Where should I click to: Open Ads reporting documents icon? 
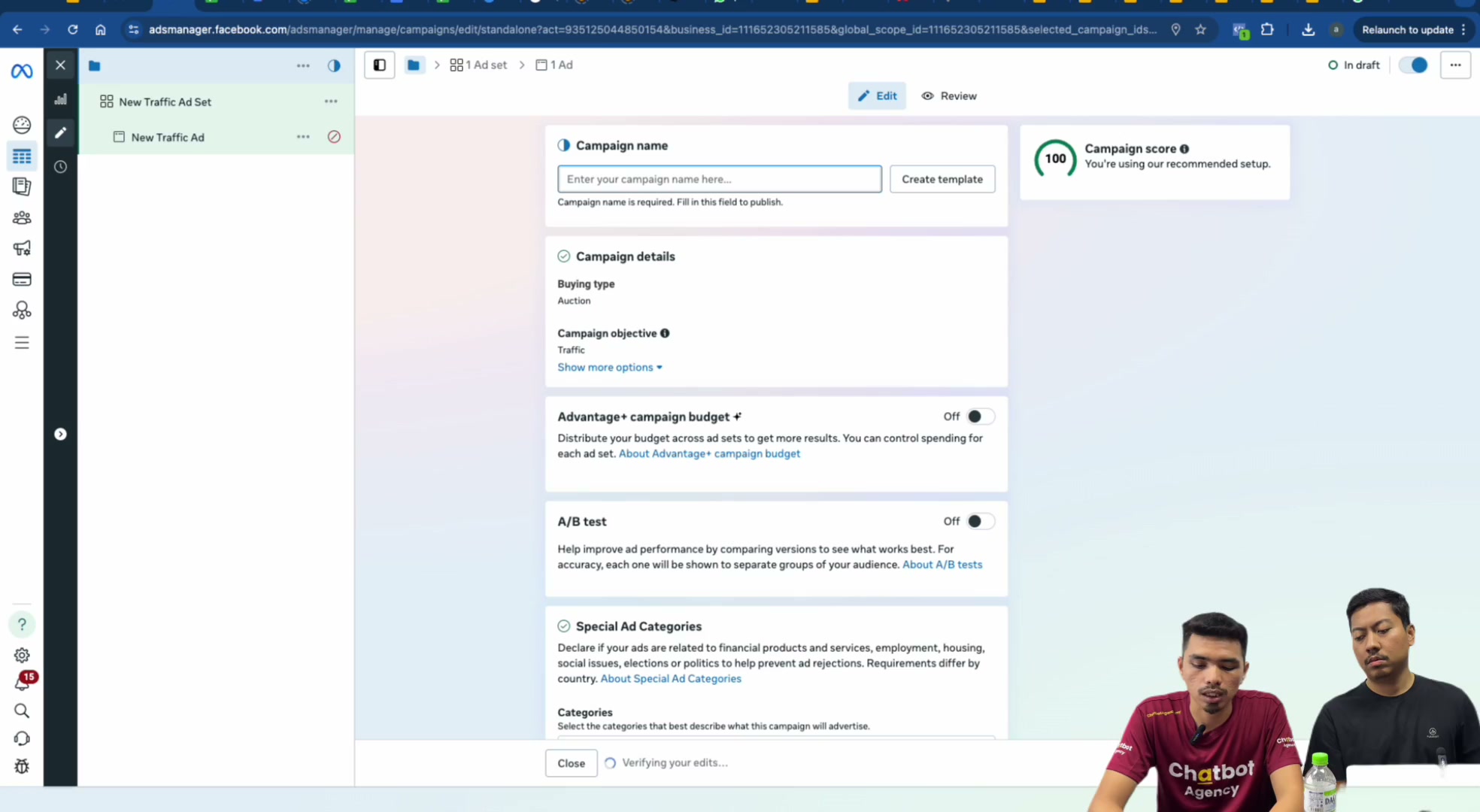point(22,186)
